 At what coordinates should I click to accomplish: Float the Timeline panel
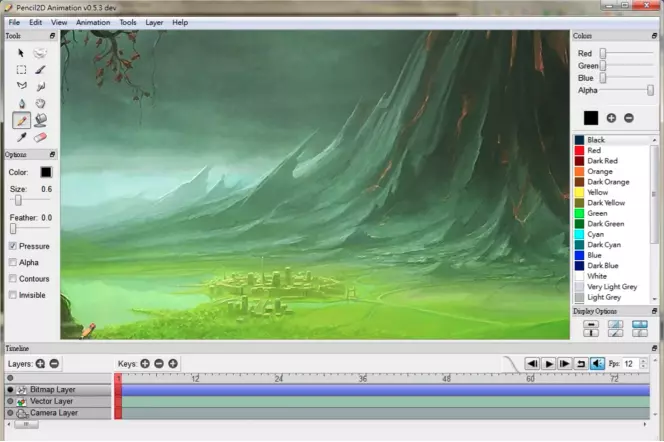tap(654, 348)
